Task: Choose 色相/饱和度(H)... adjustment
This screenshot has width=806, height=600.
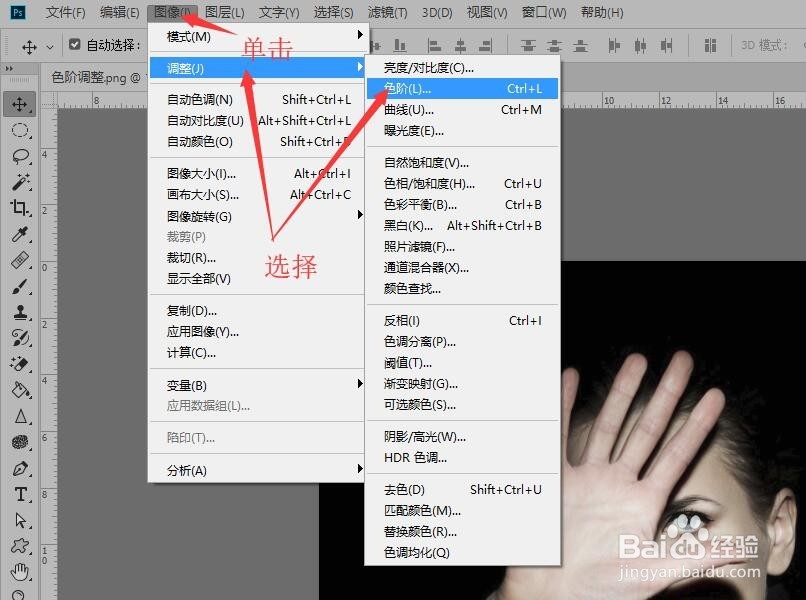Action: point(462,184)
